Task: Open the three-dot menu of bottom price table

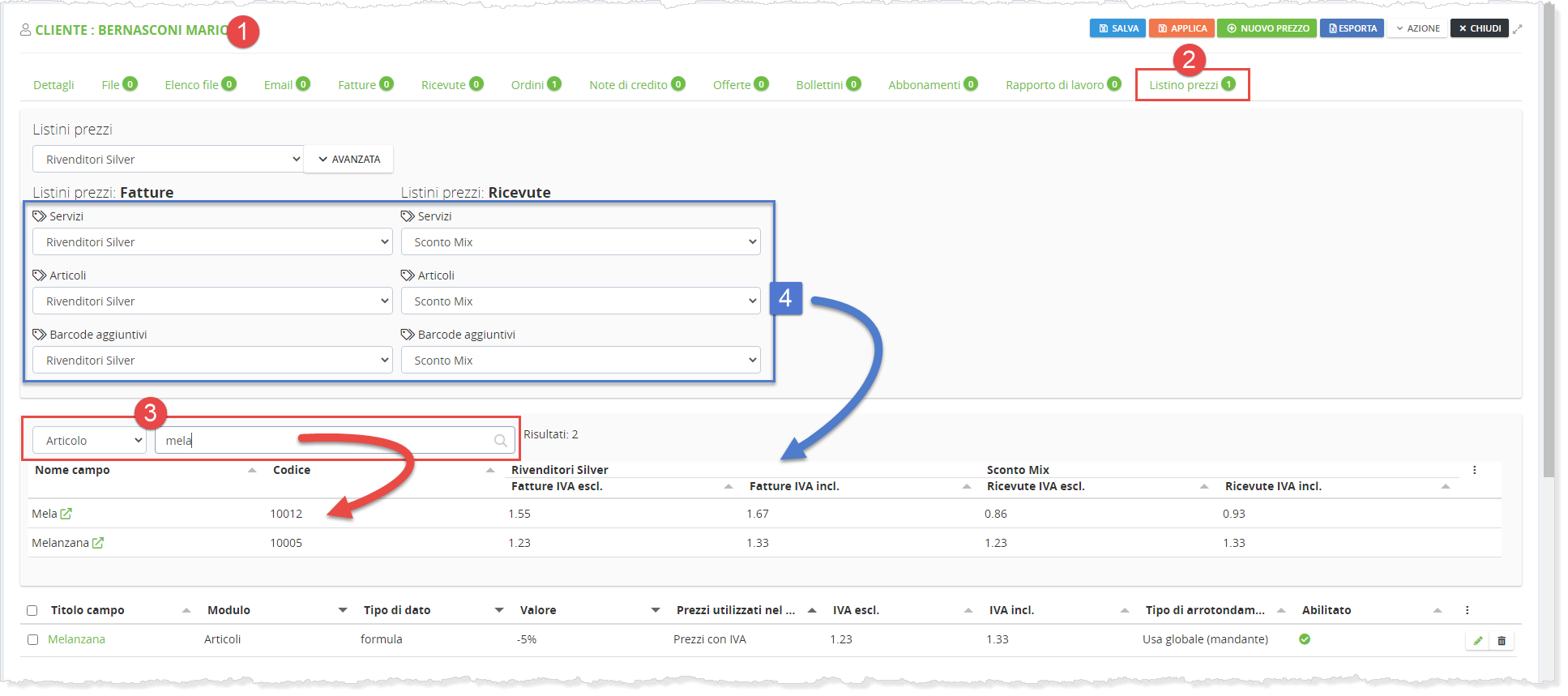Action: [x=1467, y=610]
